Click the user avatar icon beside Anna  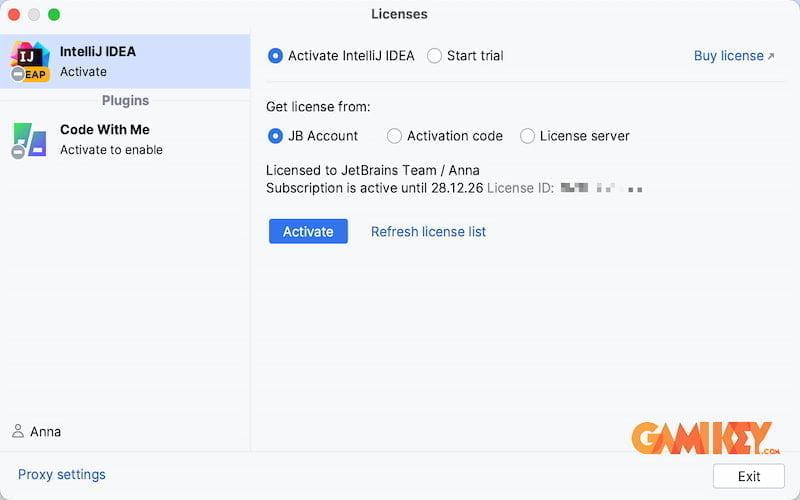click(18, 432)
